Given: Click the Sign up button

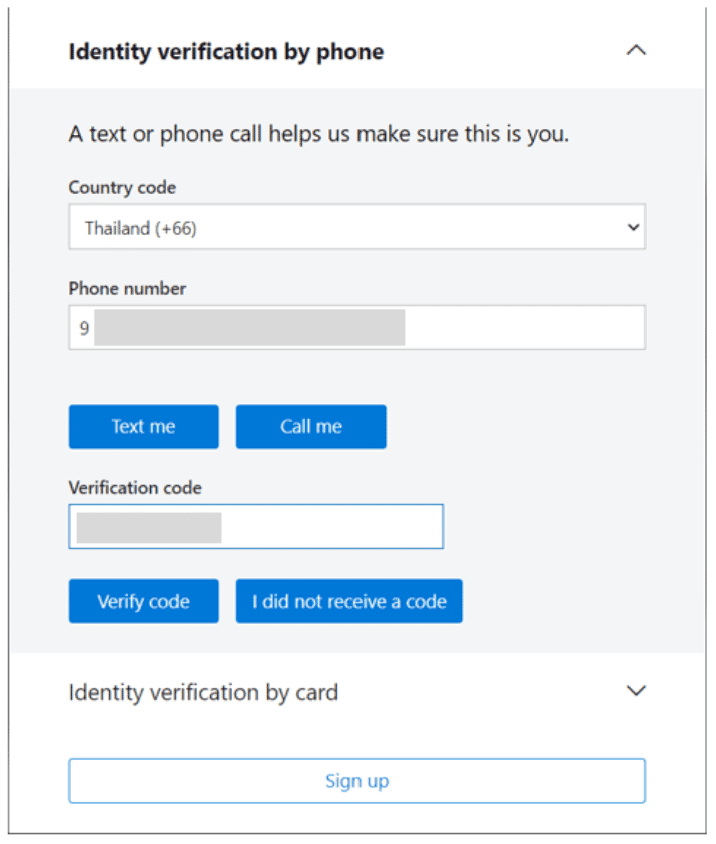Looking at the screenshot, I should pyautogui.click(x=356, y=781).
